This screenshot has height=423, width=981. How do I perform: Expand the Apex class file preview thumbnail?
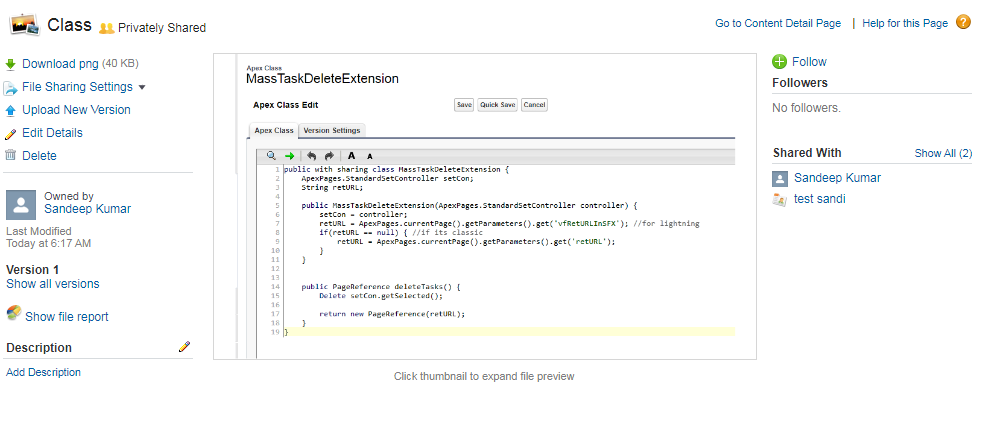point(485,205)
